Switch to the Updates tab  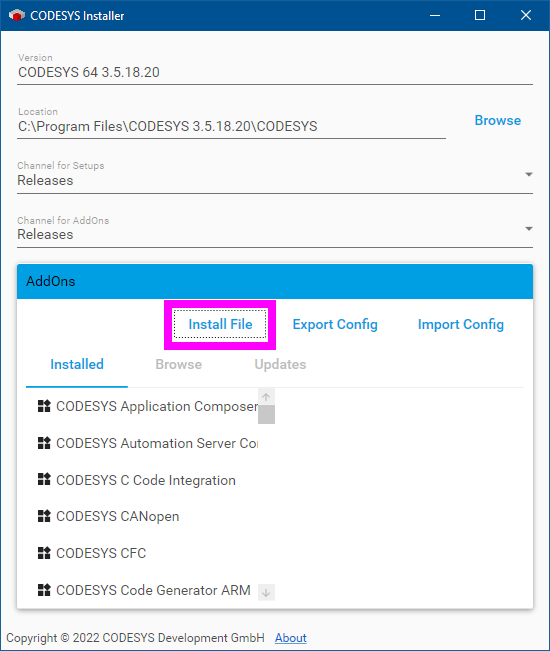(280, 364)
